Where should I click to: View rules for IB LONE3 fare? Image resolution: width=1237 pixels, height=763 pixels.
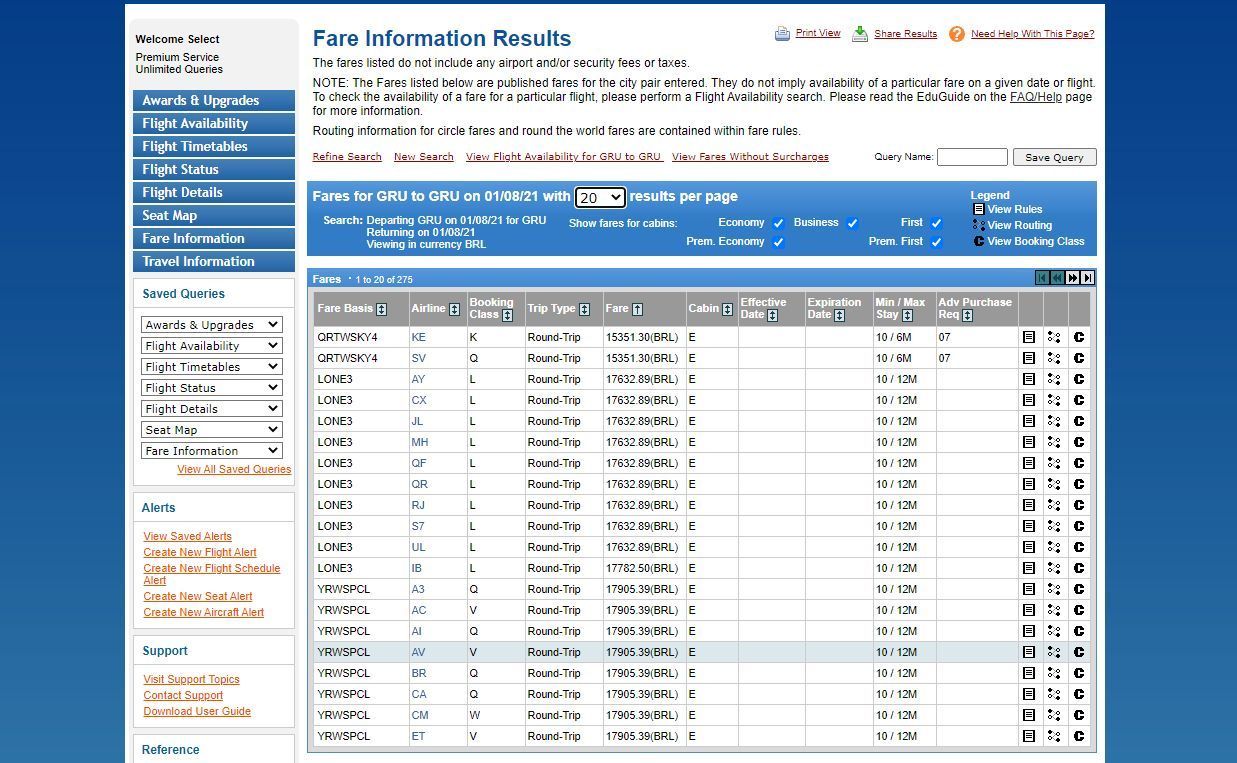click(1028, 569)
